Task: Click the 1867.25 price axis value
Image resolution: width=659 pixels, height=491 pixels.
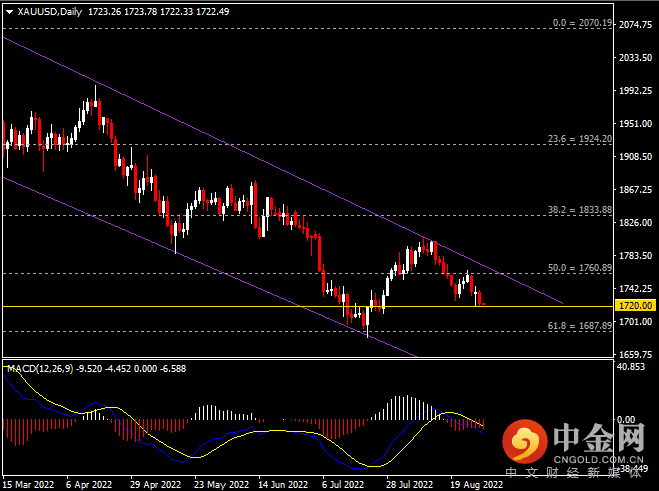Action: (x=635, y=190)
